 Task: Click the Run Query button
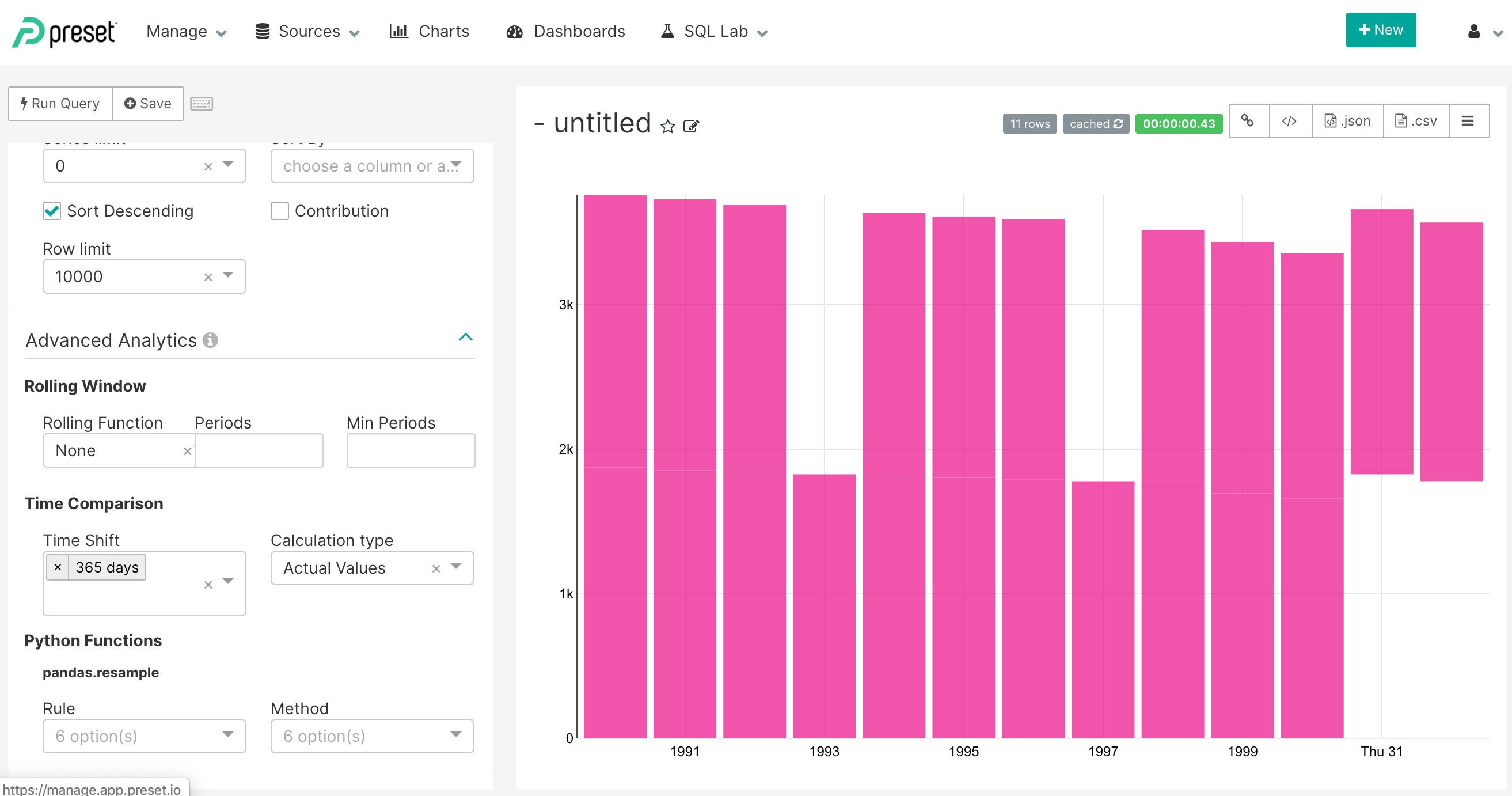pos(60,104)
